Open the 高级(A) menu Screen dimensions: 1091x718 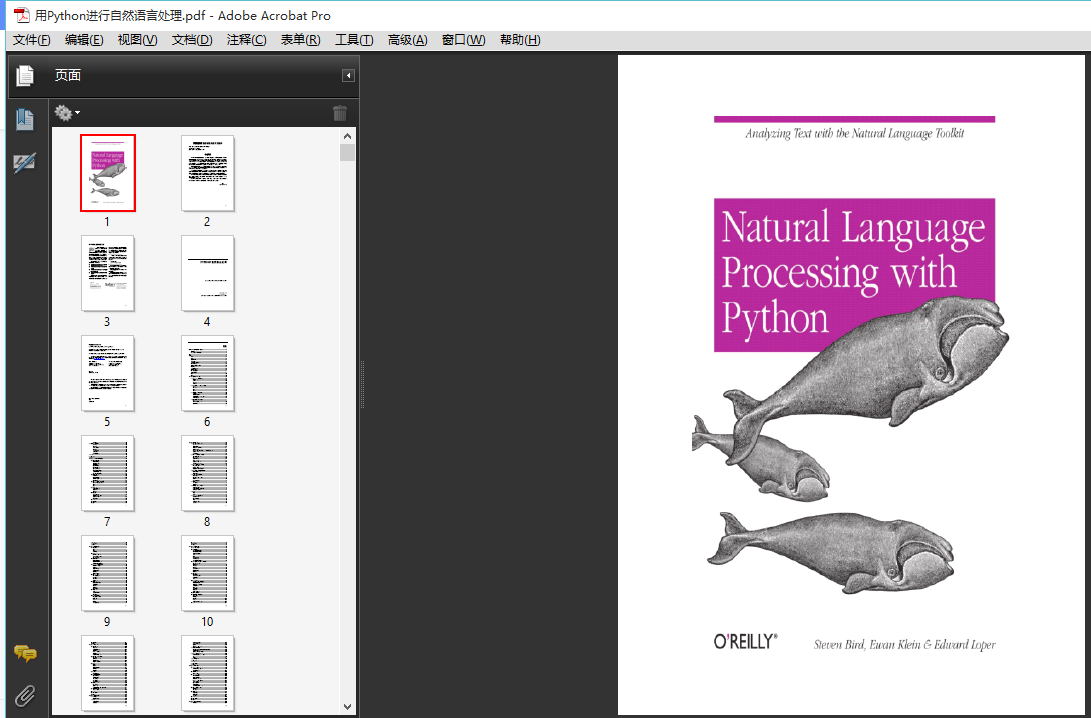click(x=408, y=40)
